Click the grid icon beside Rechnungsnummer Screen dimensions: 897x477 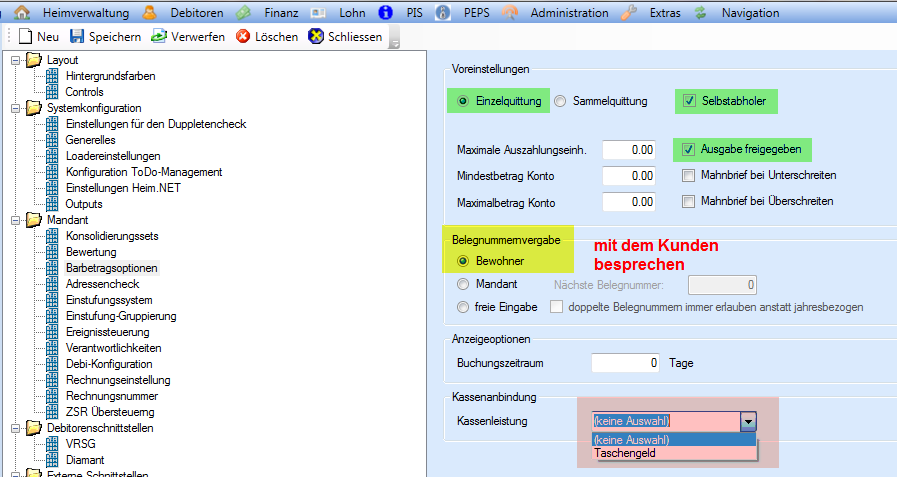52,396
